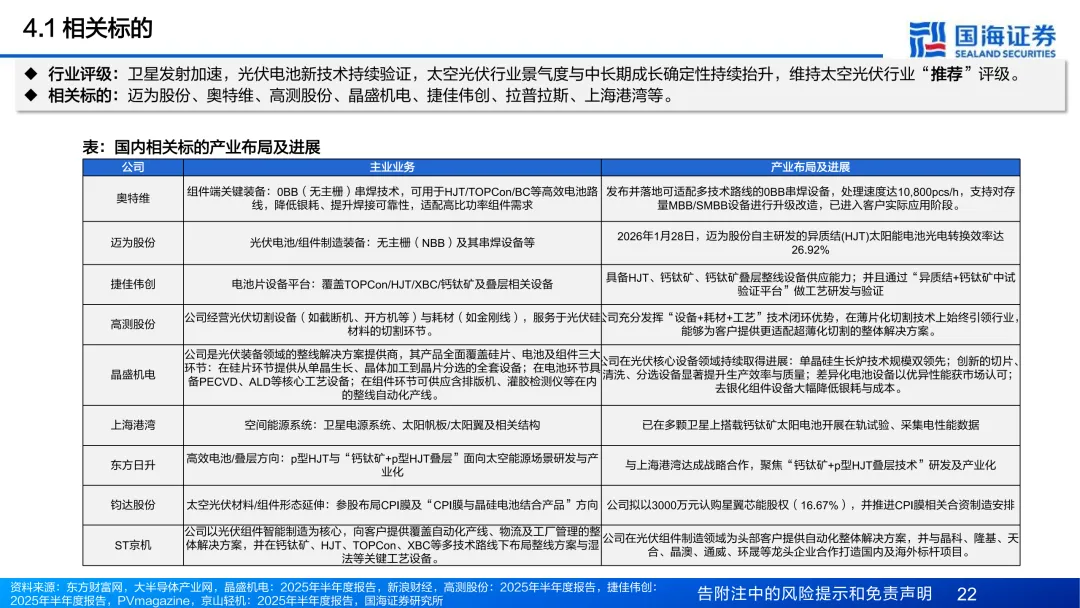Select the '钧达股份' company cell
This screenshot has width=1080, height=608.
tap(133, 505)
